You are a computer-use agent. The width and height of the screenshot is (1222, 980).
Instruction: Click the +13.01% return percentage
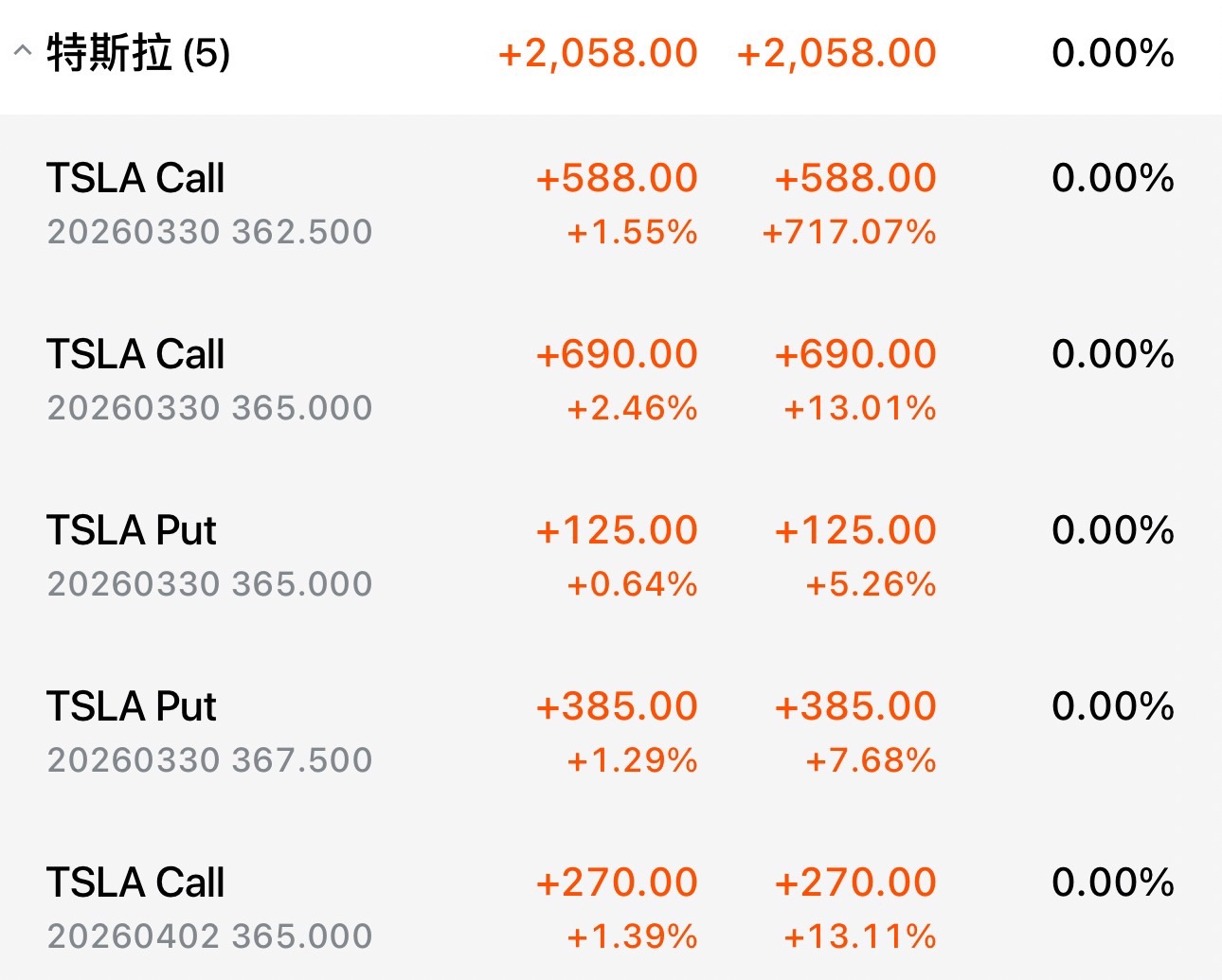point(860,408)
